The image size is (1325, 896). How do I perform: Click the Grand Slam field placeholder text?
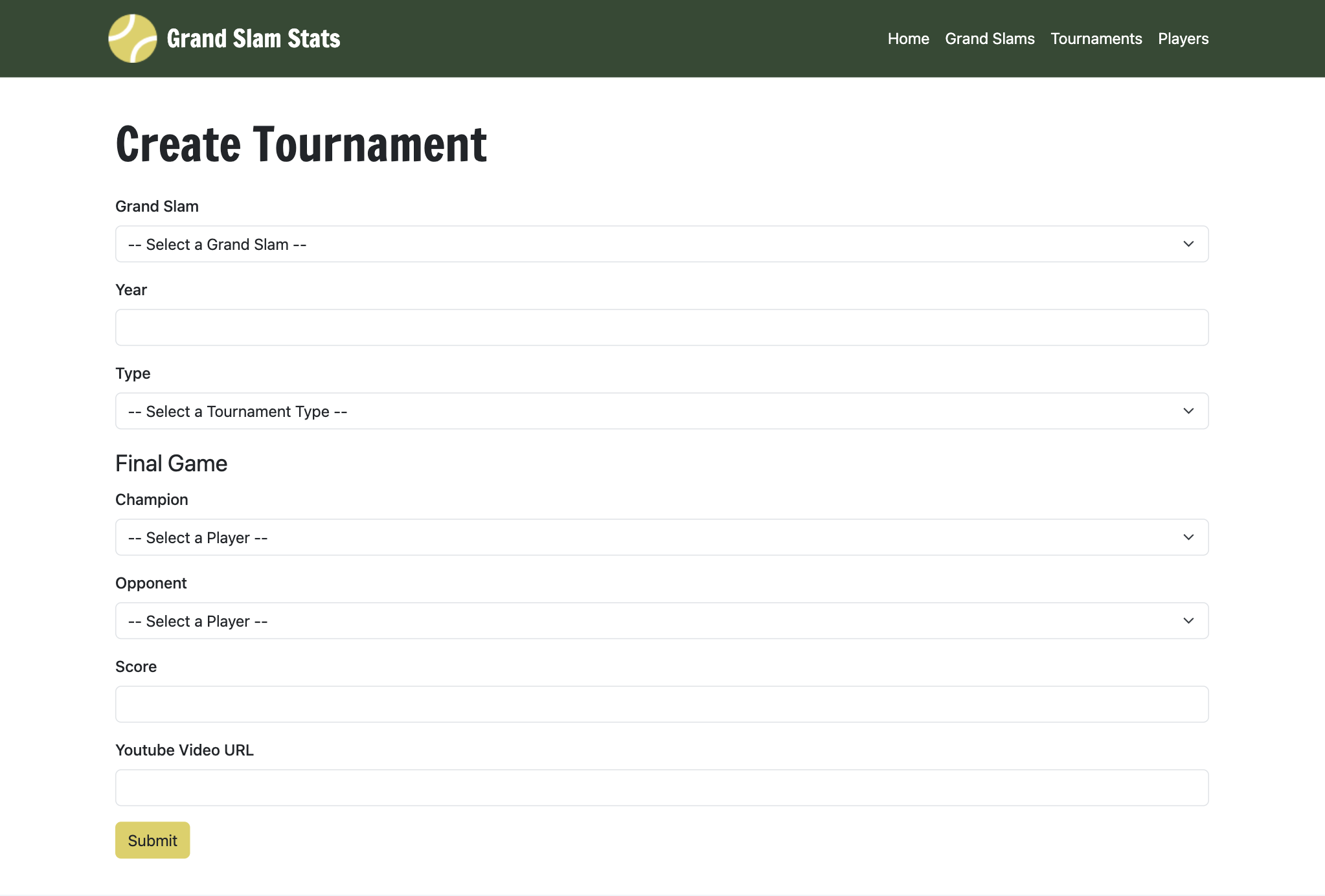(216, 244)
